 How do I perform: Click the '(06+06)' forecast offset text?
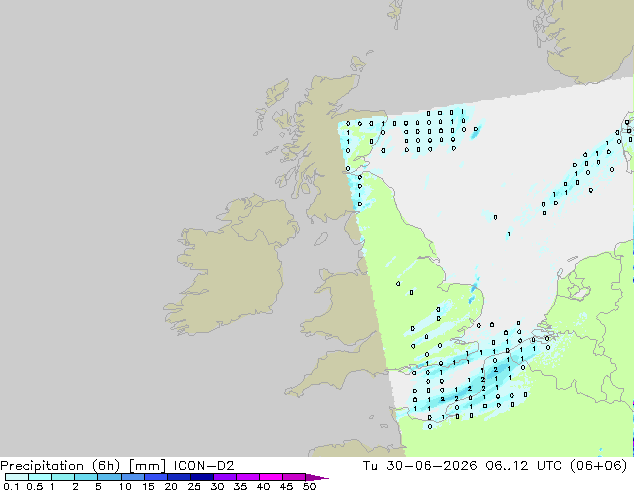[x=598, y=466]
